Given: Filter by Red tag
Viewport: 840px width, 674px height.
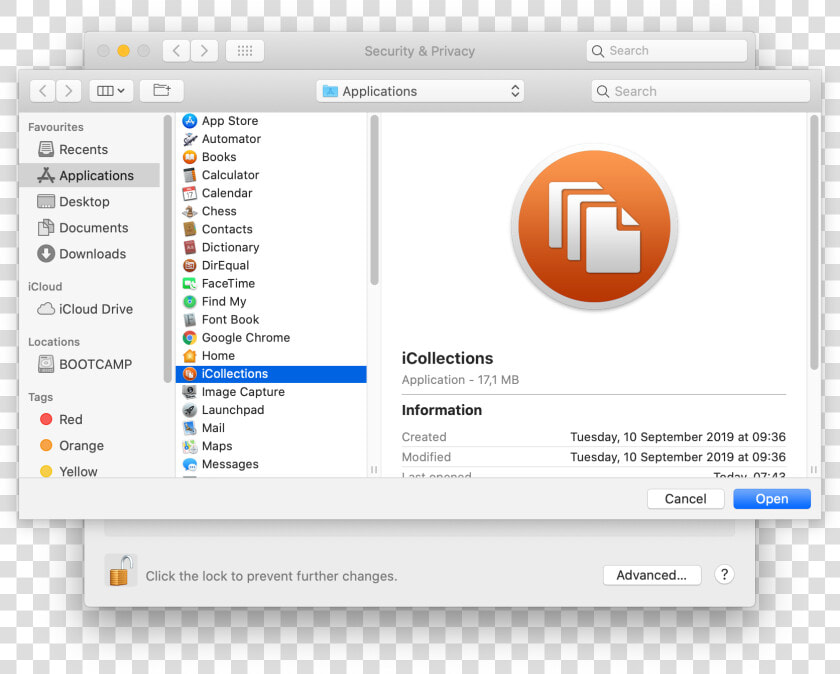Looking at the screenshot, I should [89, 420].
